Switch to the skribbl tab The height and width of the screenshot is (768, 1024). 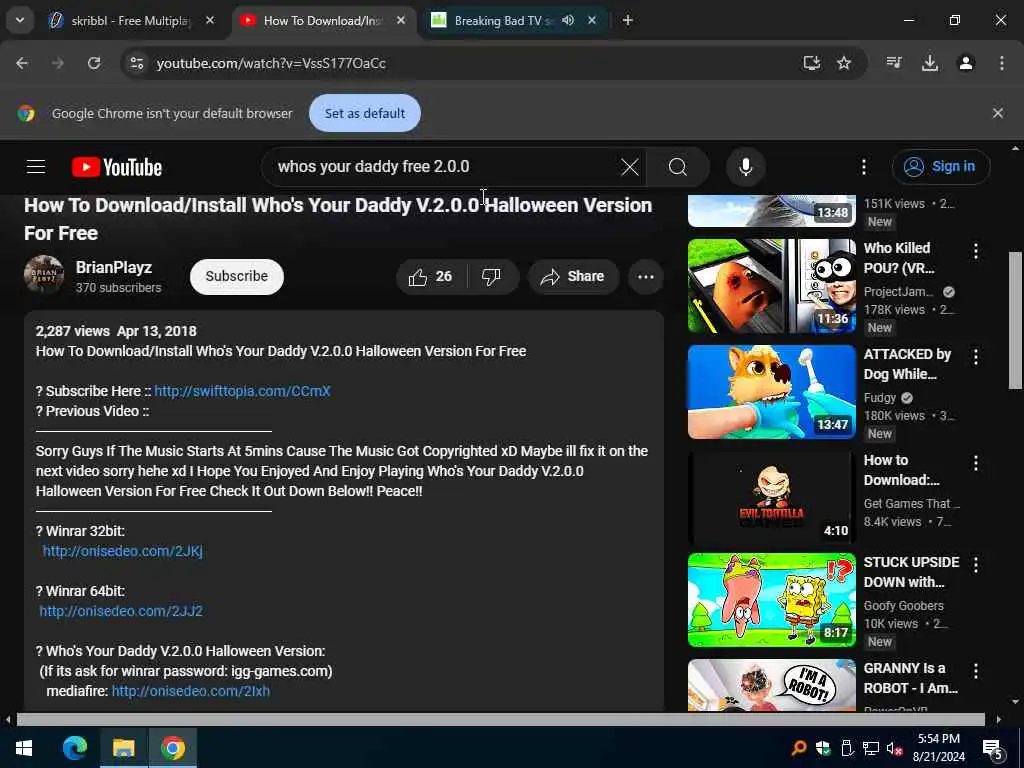pos(129,21)
